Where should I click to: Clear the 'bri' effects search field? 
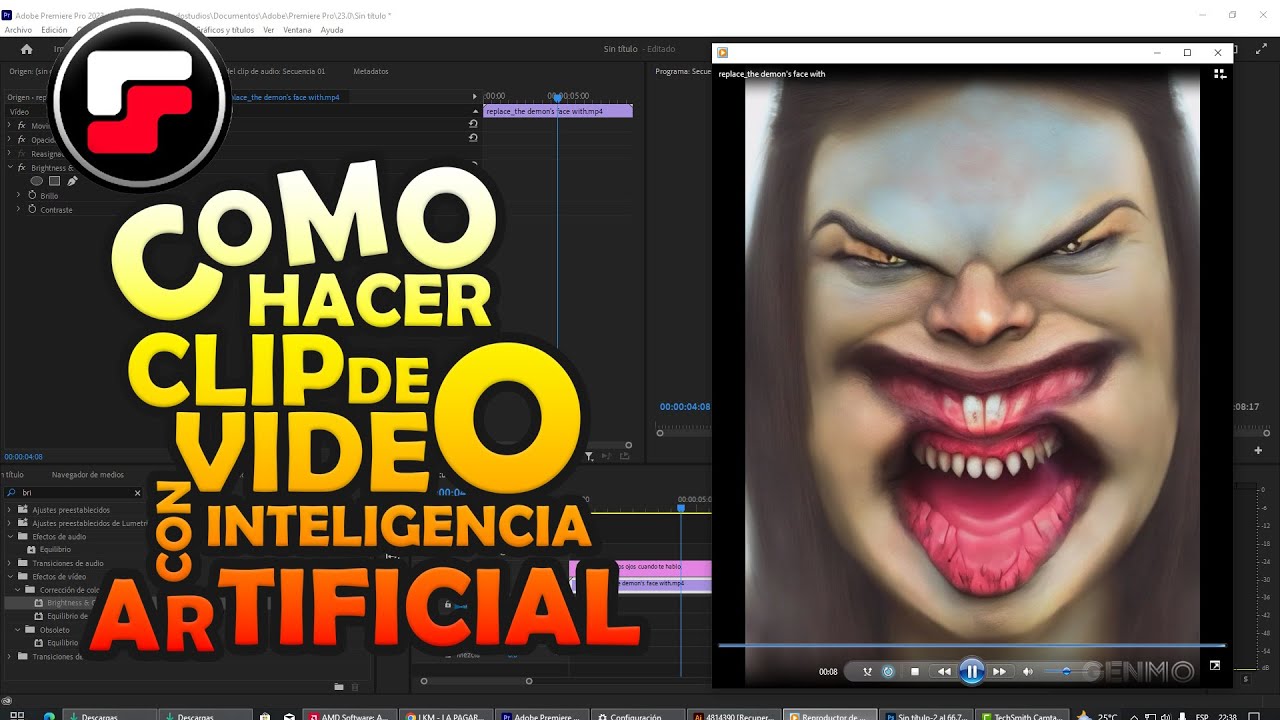[x=138, y=492]
